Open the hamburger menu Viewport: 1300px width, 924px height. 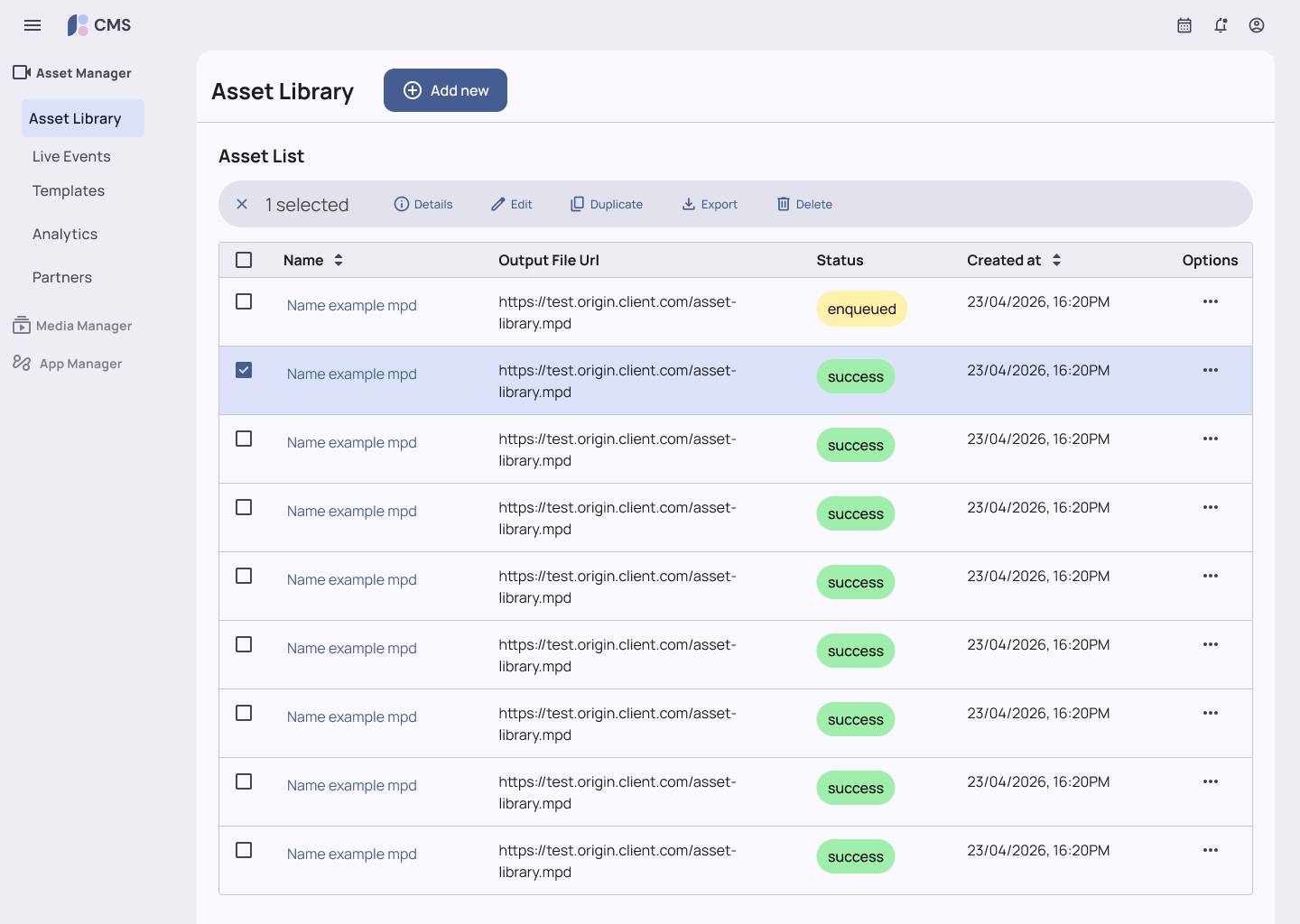coord(32,25)
